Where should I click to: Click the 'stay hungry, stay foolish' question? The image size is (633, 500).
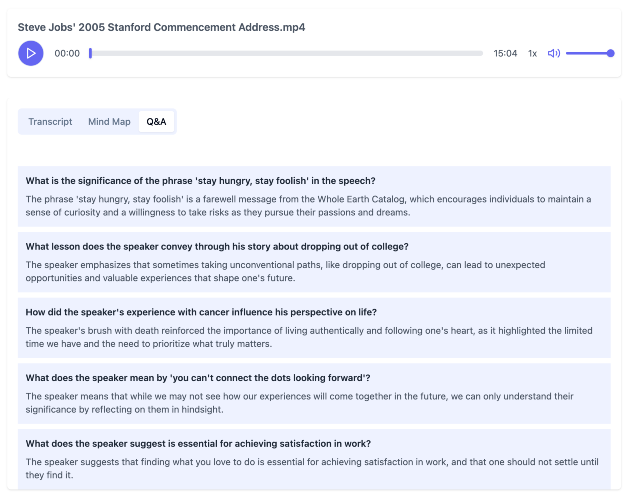tap(201, 181)
